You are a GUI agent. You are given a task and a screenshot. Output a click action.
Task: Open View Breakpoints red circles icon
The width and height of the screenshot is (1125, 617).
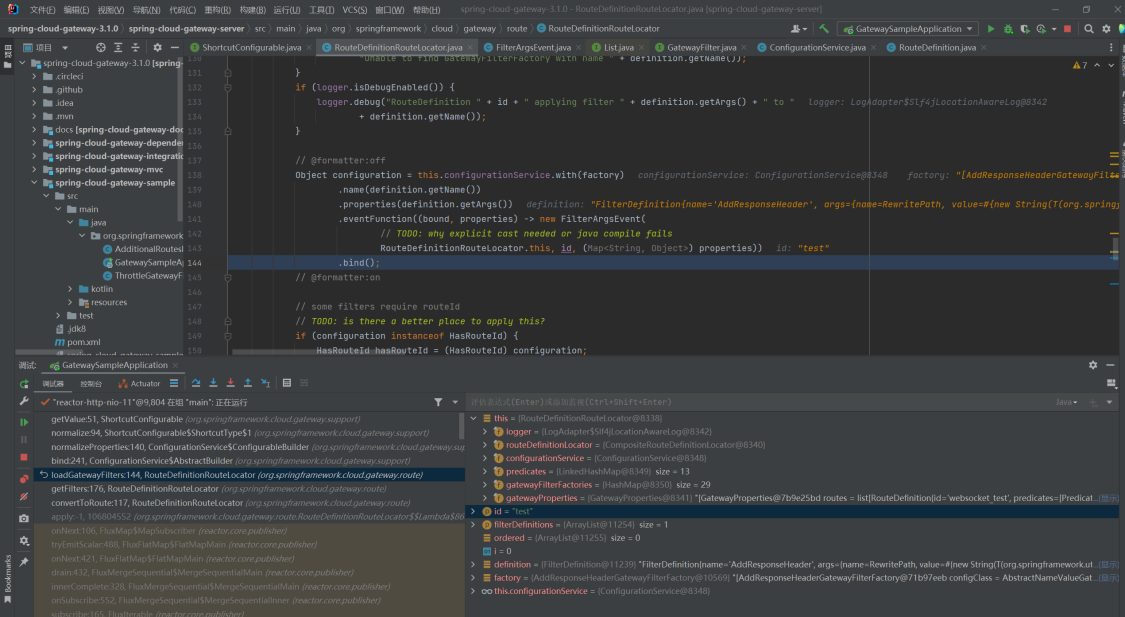pyautogui.click(x=24, y=479)
